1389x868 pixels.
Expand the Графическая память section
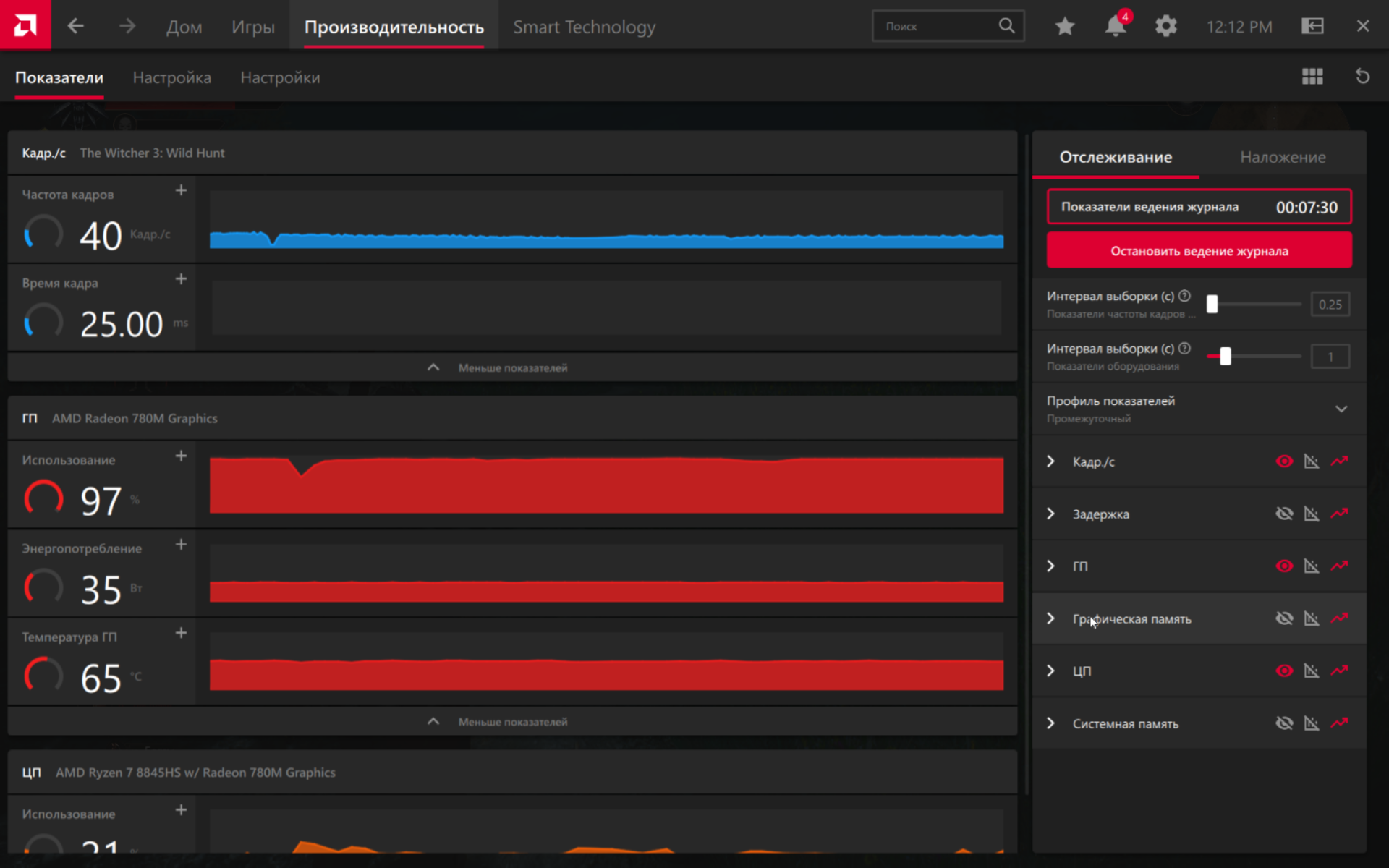coord(1050,618)
